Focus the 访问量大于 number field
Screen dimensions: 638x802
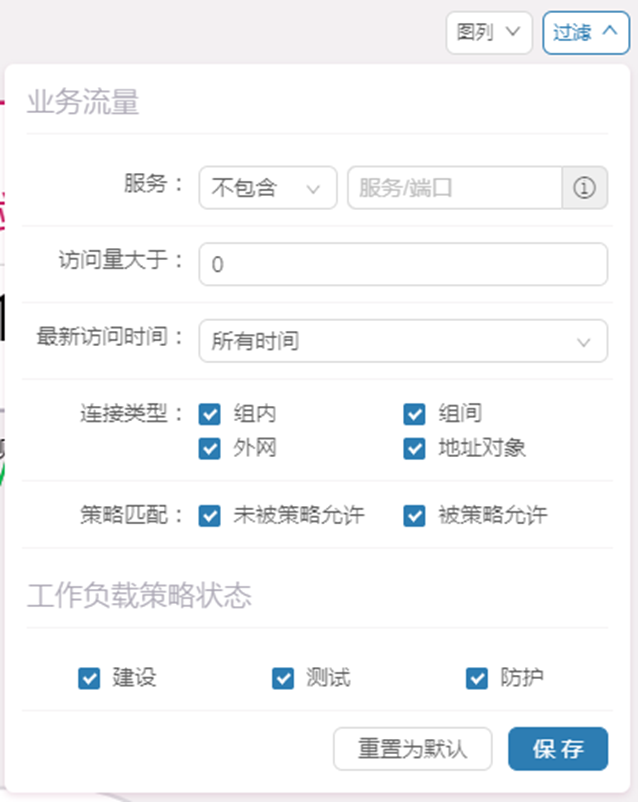402,264
